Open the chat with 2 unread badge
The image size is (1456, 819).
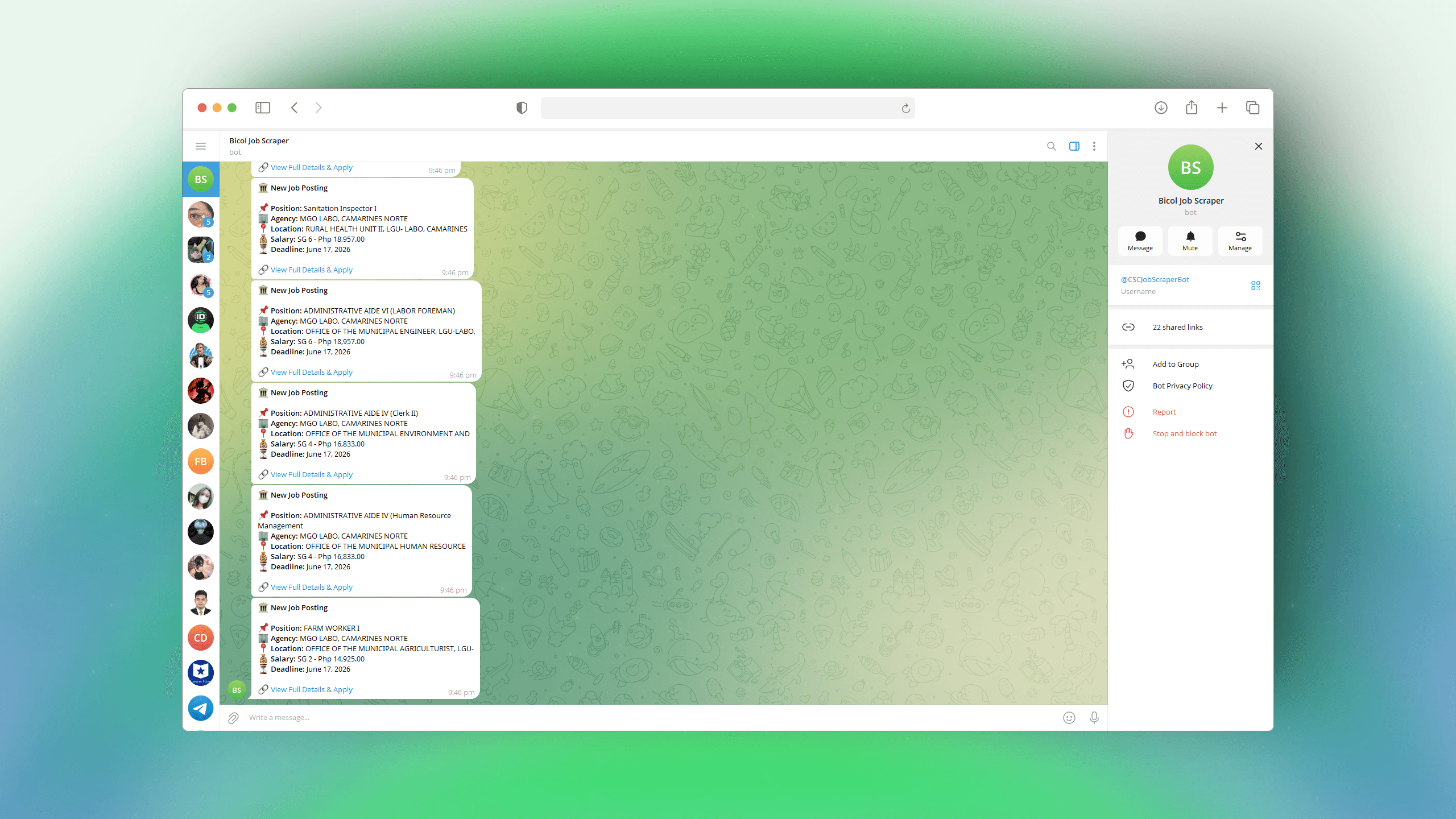201,250
